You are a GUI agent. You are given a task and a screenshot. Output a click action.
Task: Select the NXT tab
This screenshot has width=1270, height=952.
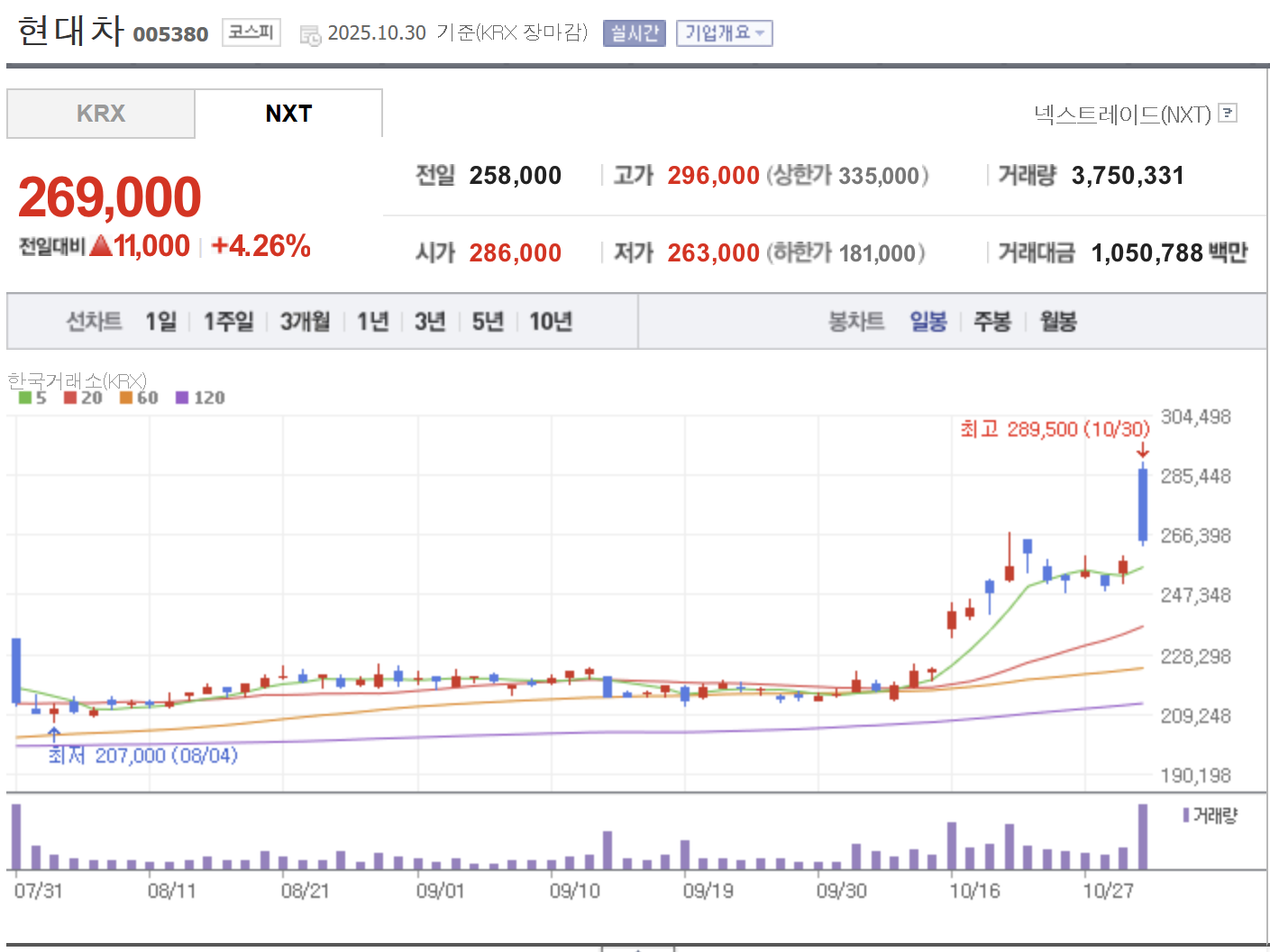click(x=288, y=114)
